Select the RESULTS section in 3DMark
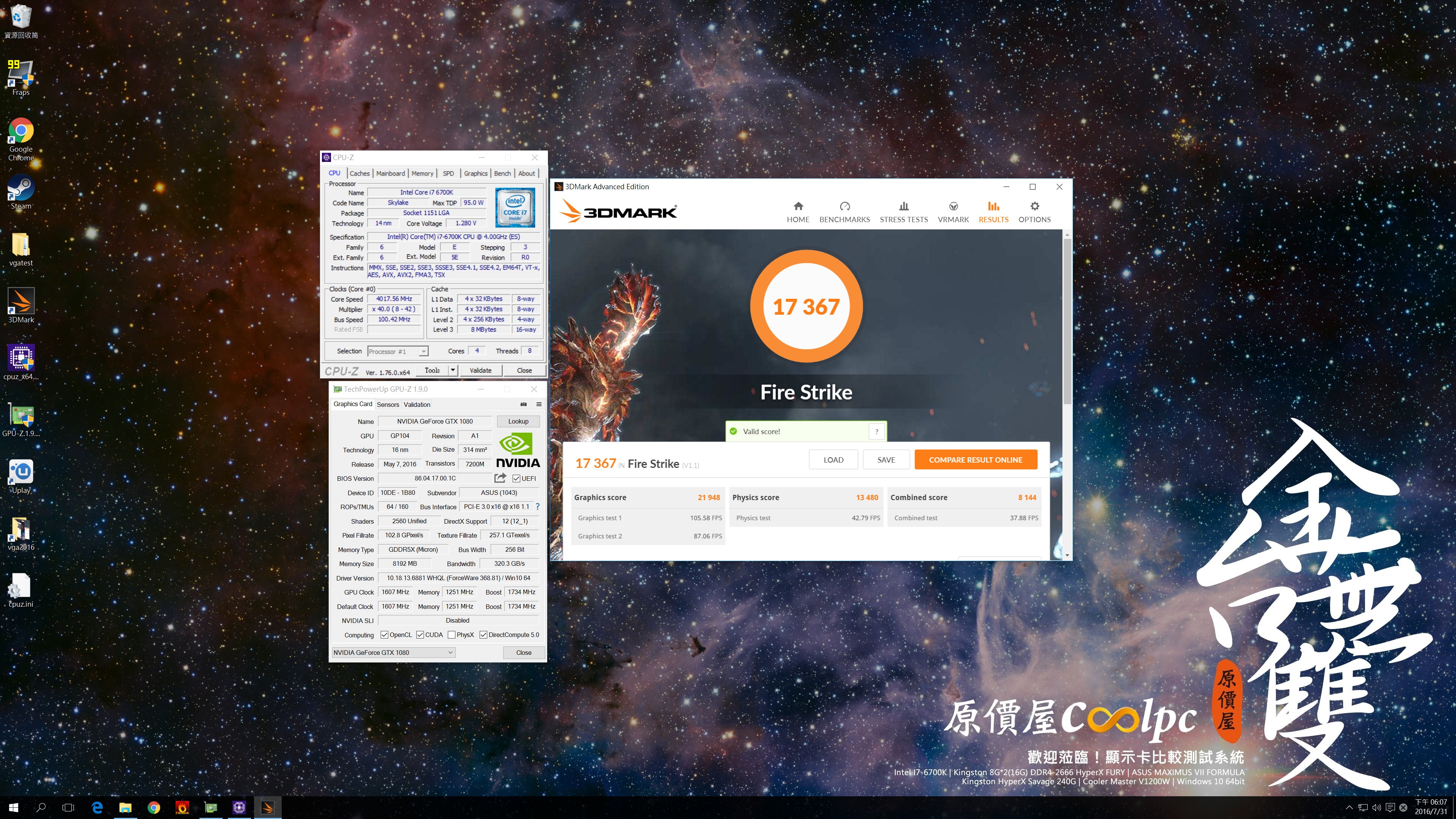This screenshot has width=1456, height=819. [993, 212]
